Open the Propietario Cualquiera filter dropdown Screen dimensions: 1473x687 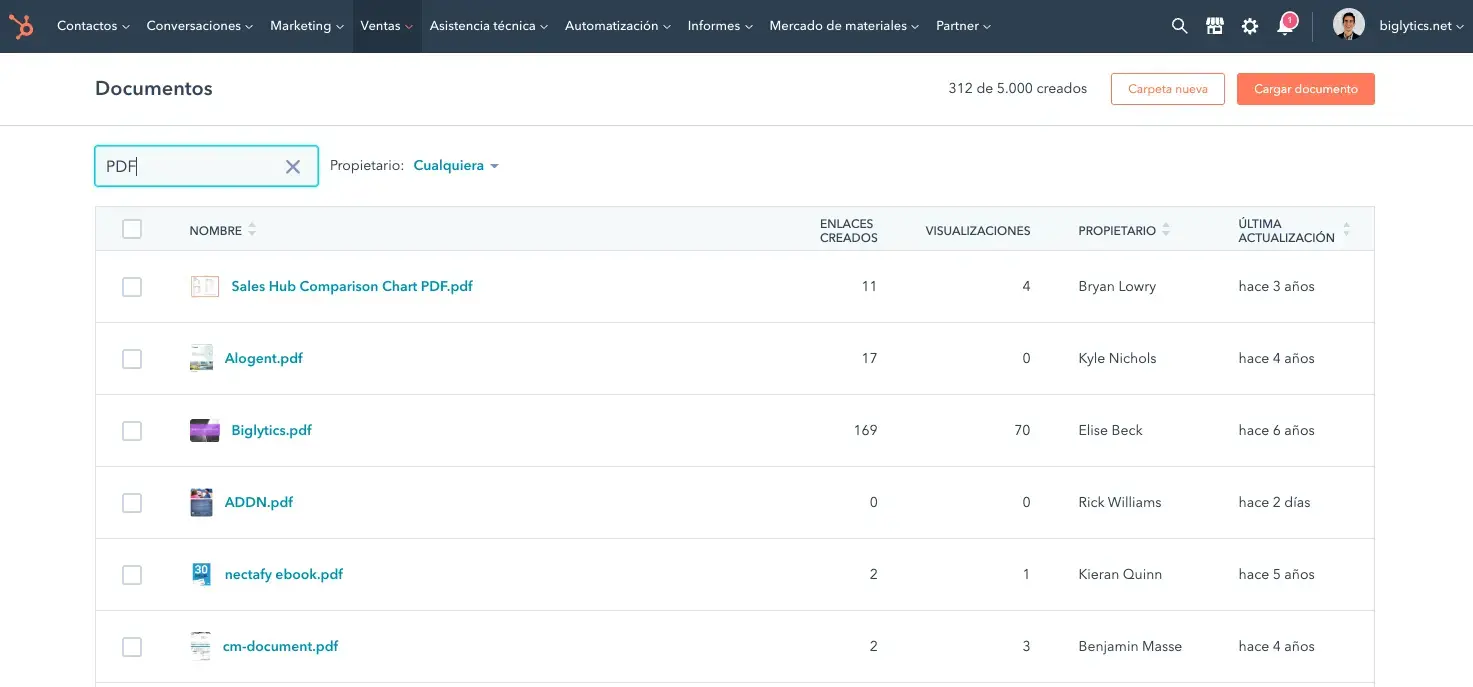point(456,166)
